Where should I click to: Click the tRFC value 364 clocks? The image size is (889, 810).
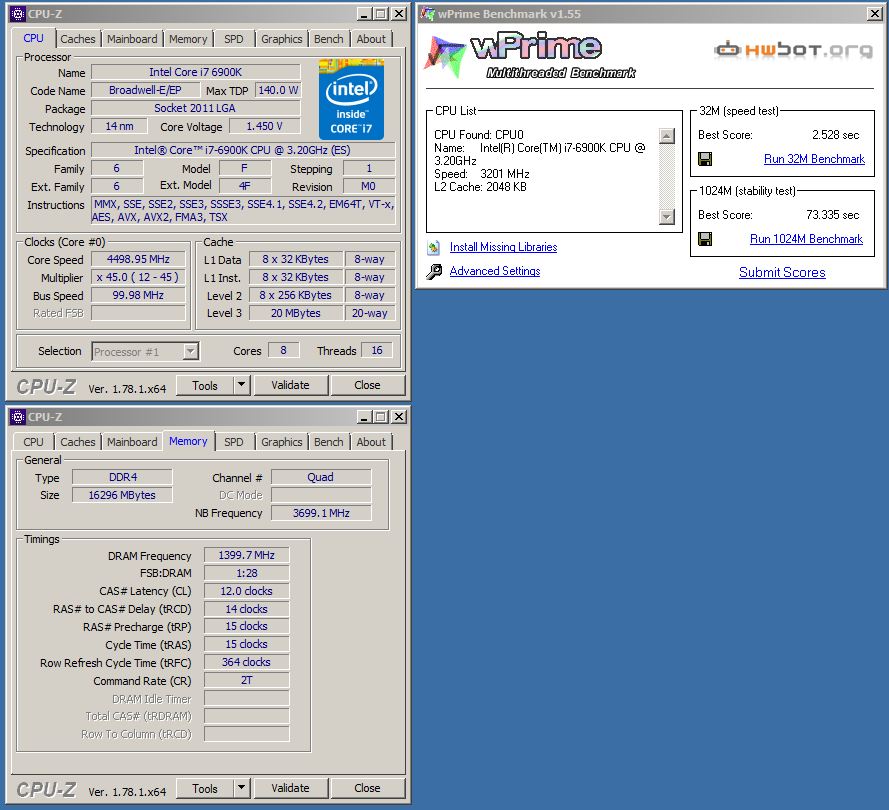(247, 662)
